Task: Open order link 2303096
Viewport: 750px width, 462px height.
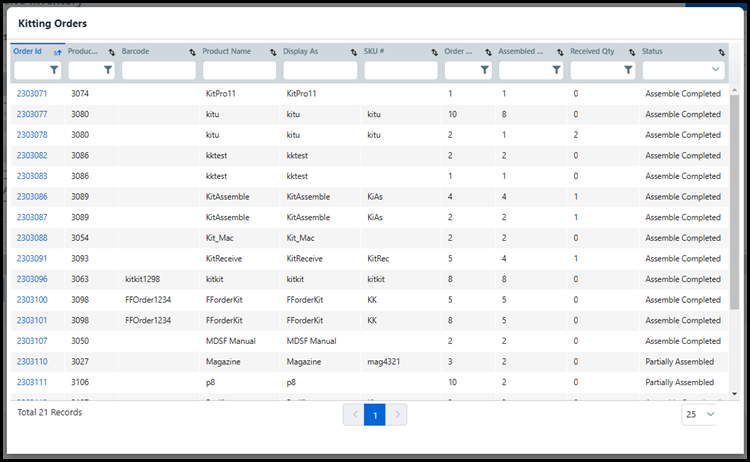Action: click(32, 279)
